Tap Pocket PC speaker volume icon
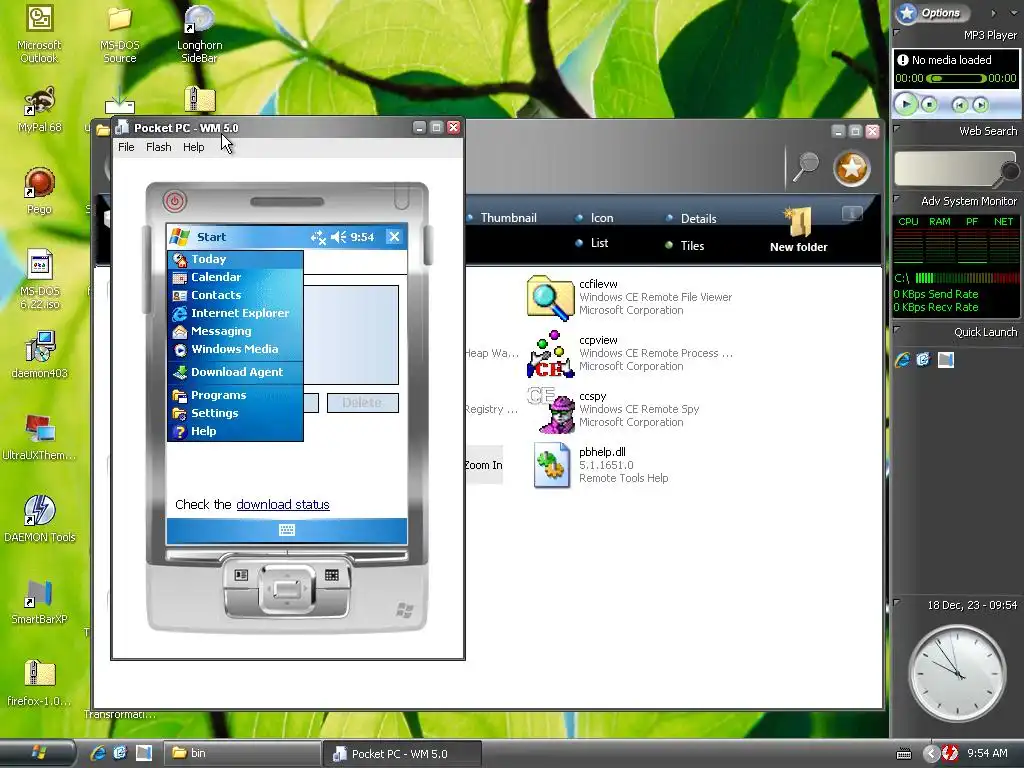This screenshot has height=768, width=1024. (x=338, y=237)
